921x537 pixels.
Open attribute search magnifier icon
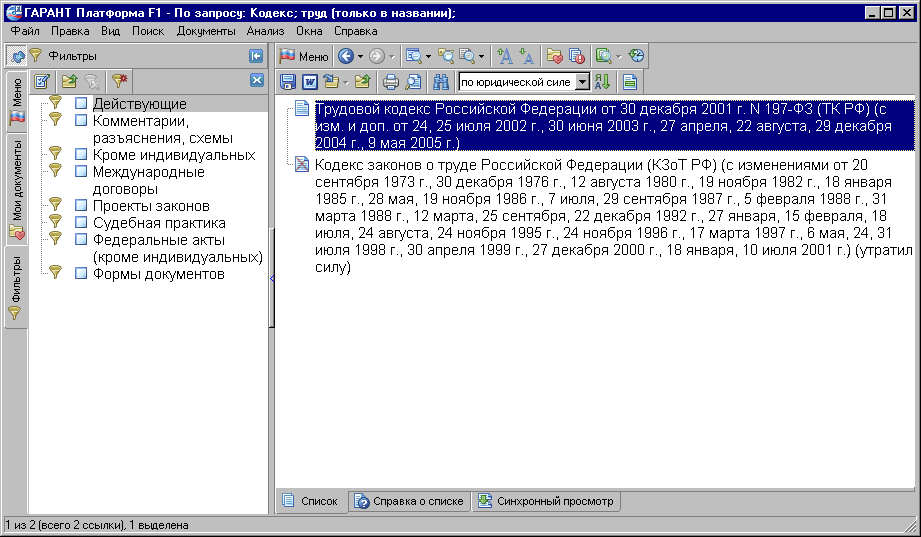click(x=414, y=56)
